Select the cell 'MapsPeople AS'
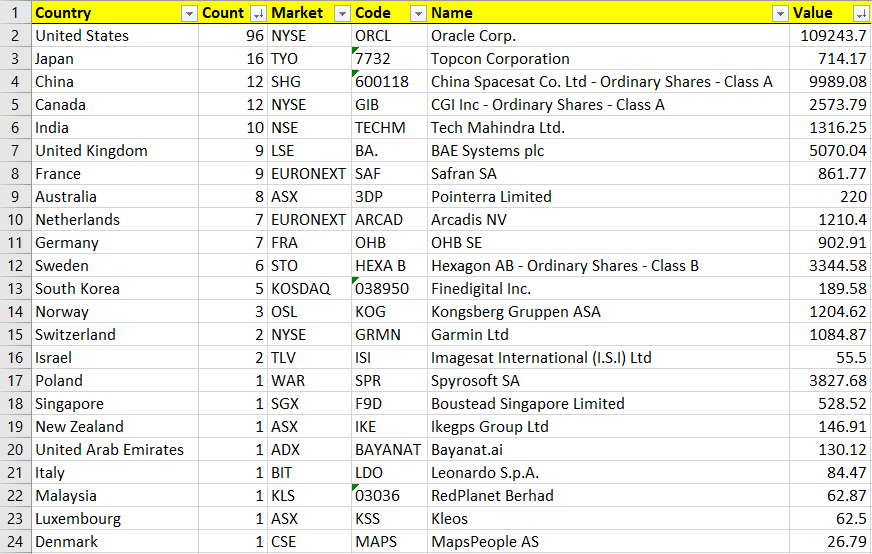The image size is (872, 554). (x=608, y=541)
